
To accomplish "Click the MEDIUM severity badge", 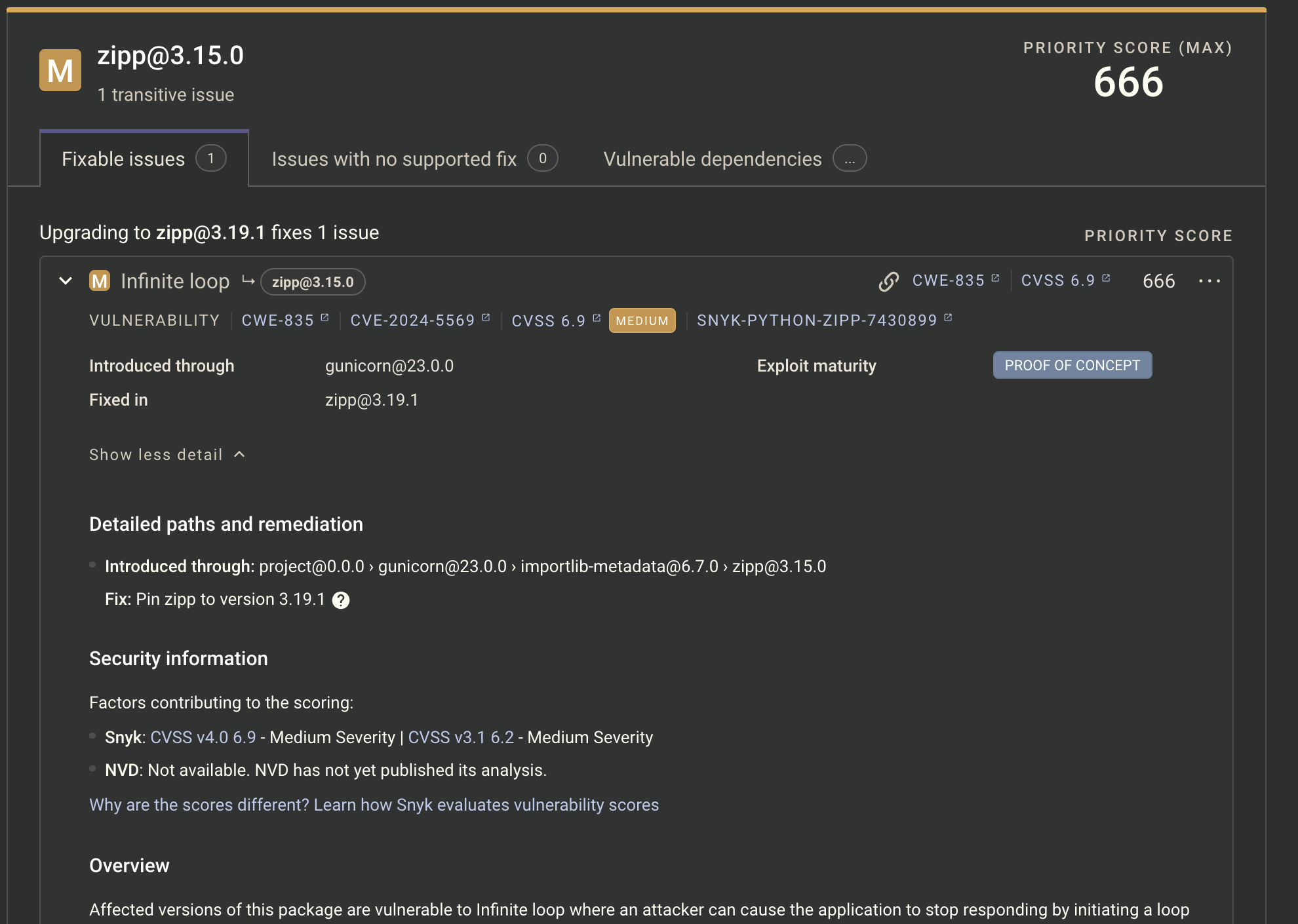I will [642, 320].
